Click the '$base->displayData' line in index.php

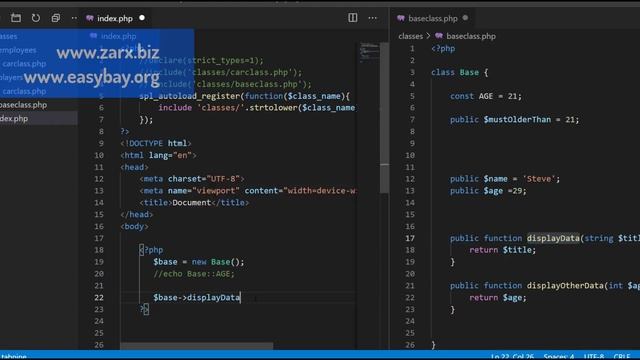(197, 298)
